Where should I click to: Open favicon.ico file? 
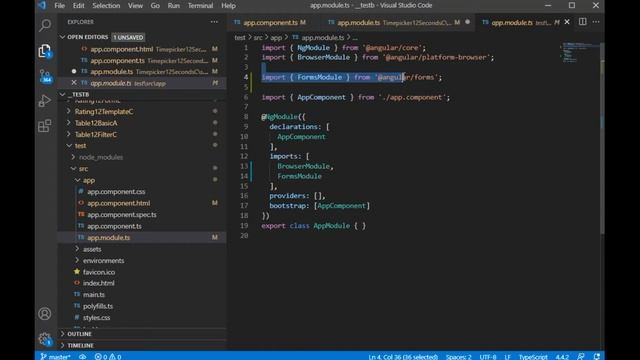99,272
